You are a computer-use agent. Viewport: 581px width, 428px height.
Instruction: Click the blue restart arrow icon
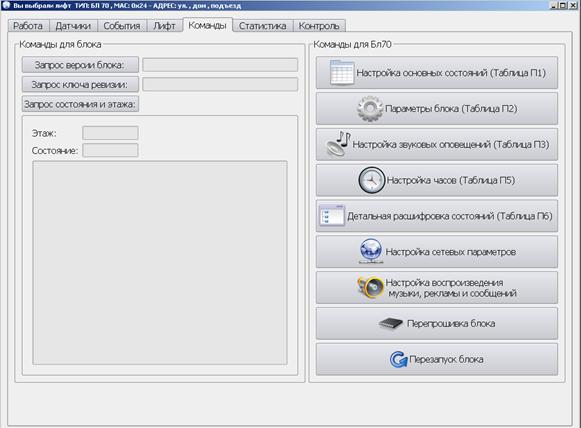(x=398, y=359)
